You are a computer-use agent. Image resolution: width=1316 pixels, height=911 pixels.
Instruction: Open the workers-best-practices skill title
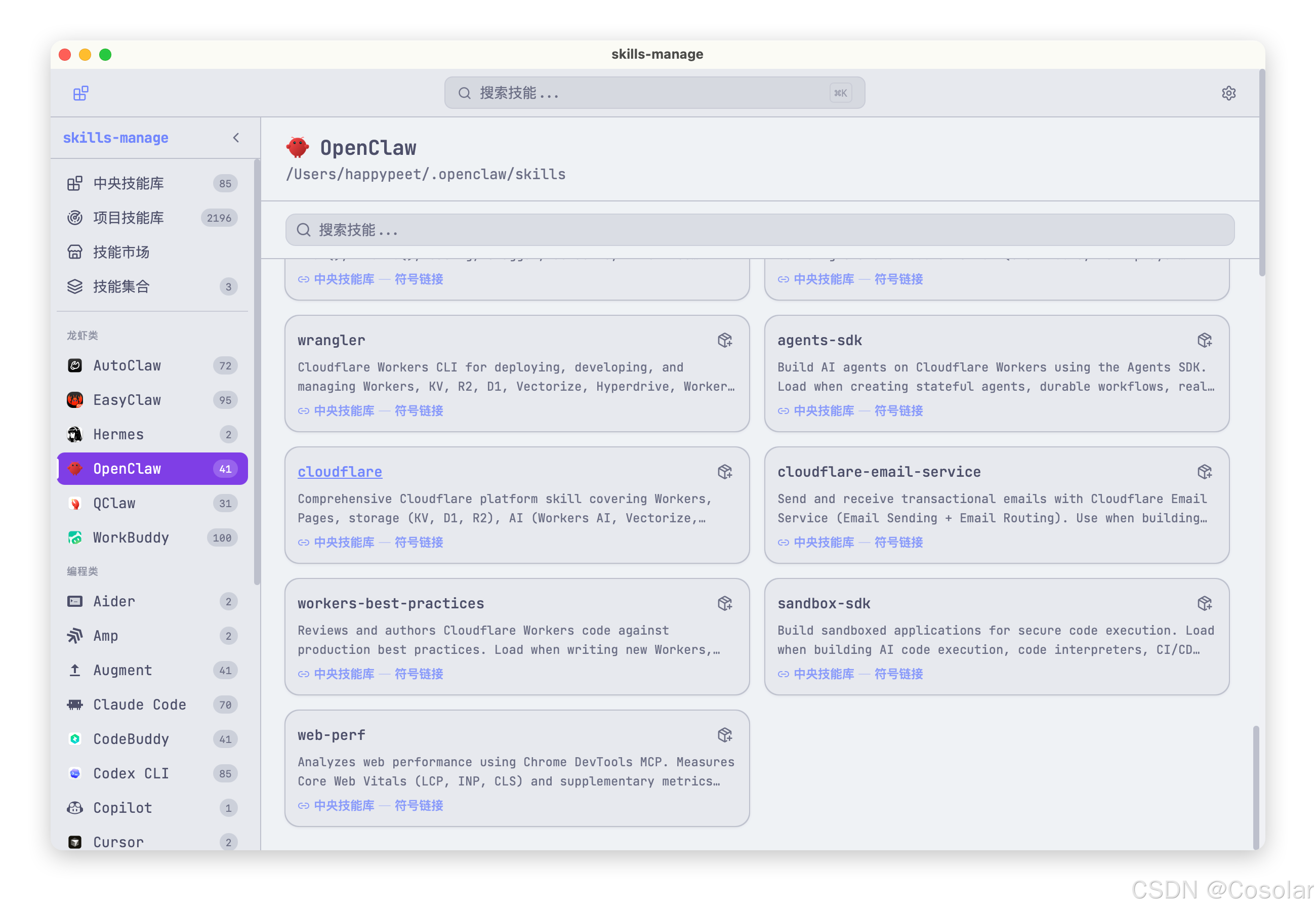click(x=390, y=603)
